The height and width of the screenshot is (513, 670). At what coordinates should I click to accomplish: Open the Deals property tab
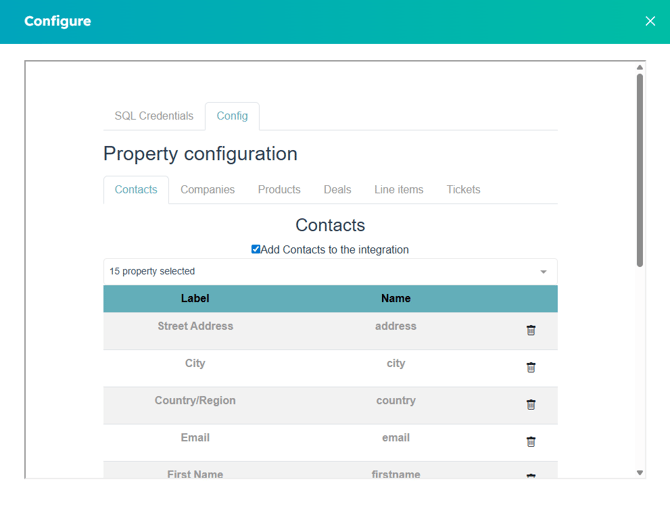point(337,189)
